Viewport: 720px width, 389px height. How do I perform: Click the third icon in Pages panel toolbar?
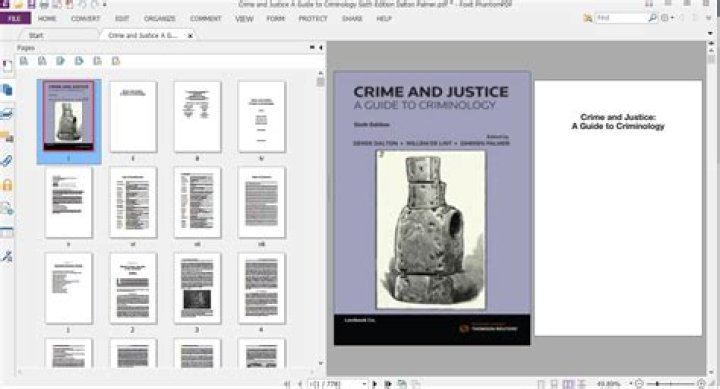61,61
